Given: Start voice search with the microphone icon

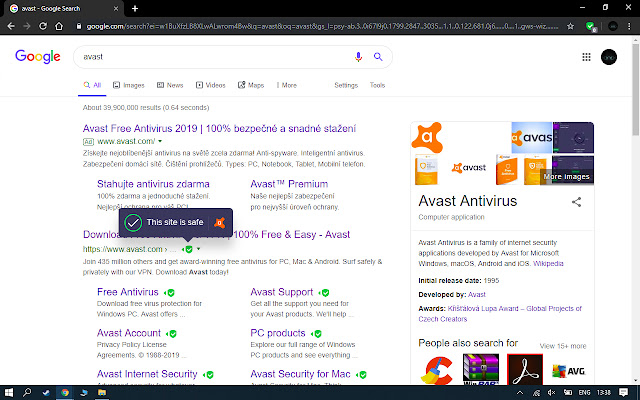Looking at the screenshot, I should 358,57.
